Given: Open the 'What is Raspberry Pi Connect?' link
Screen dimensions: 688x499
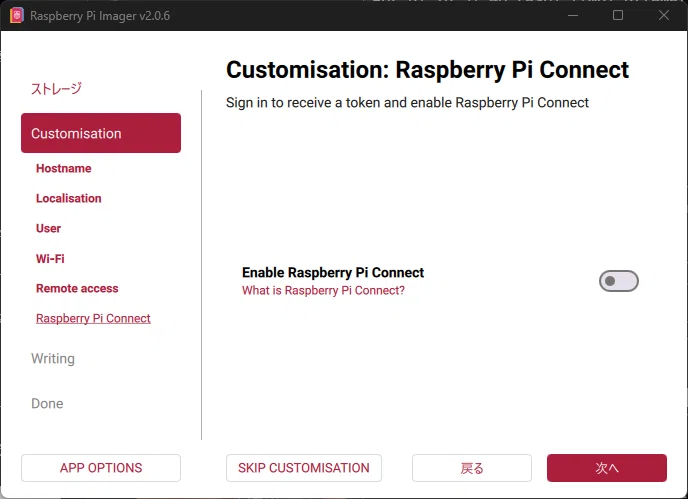Looking at the screenshot, I should tap(323, 291).
